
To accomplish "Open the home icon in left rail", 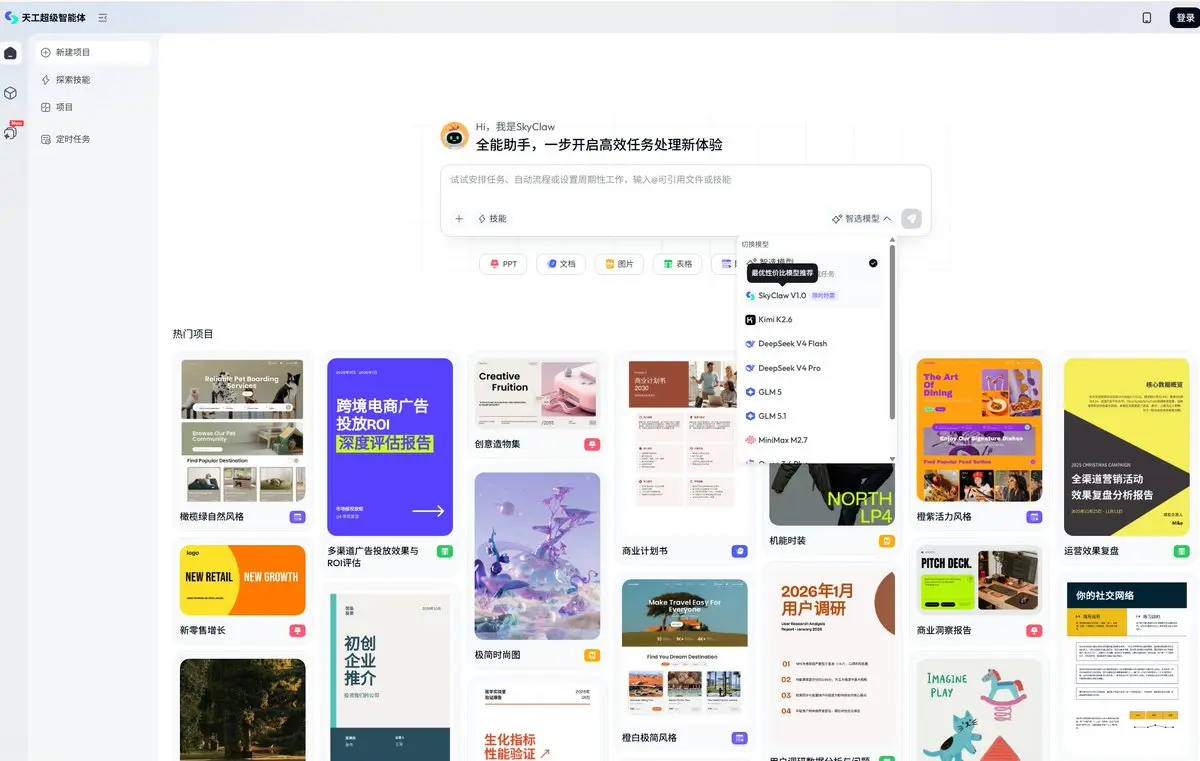I will pos(10,53).
